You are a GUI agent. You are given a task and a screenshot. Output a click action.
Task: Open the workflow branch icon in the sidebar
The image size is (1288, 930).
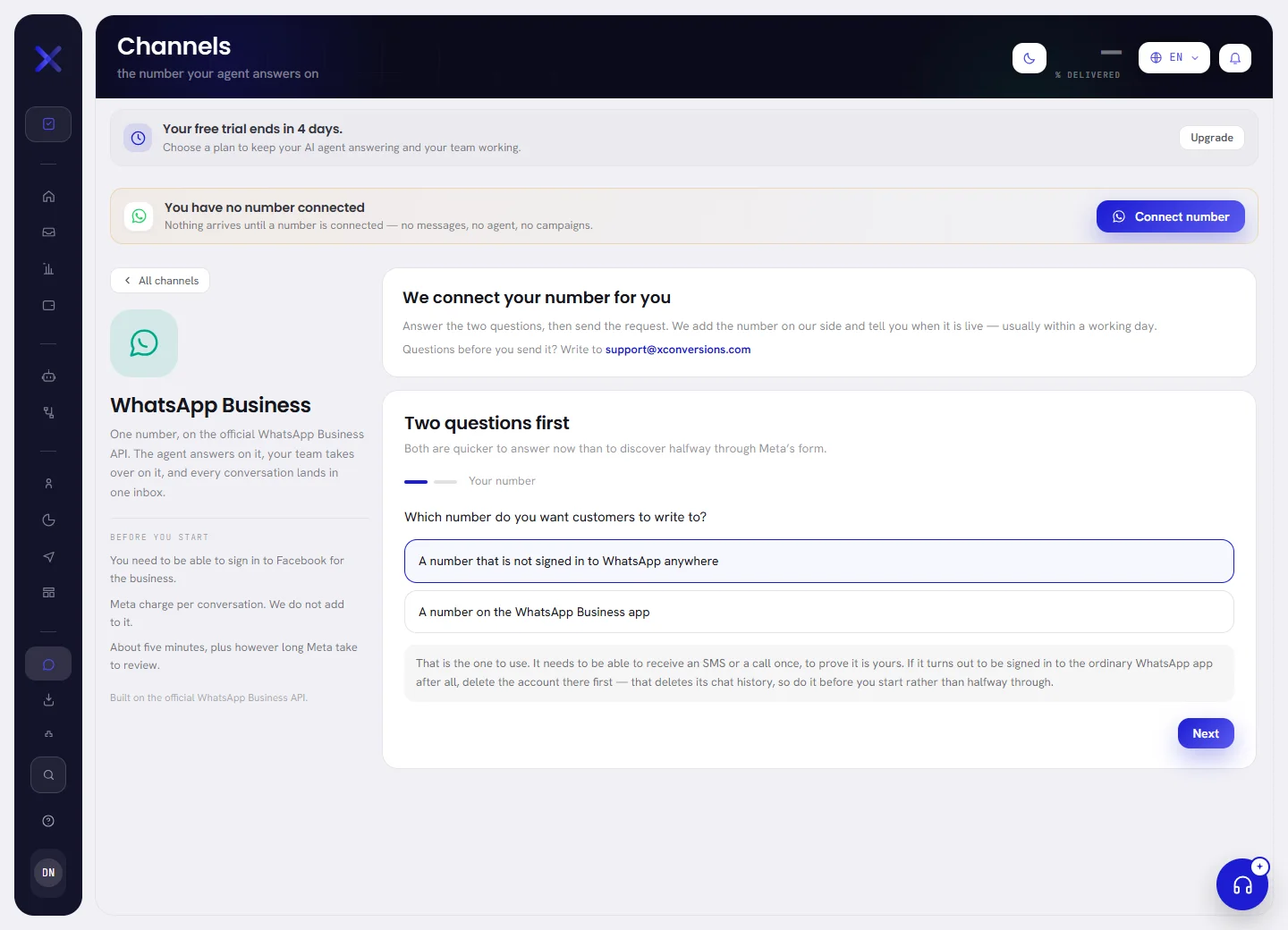[x=48, y=412]
